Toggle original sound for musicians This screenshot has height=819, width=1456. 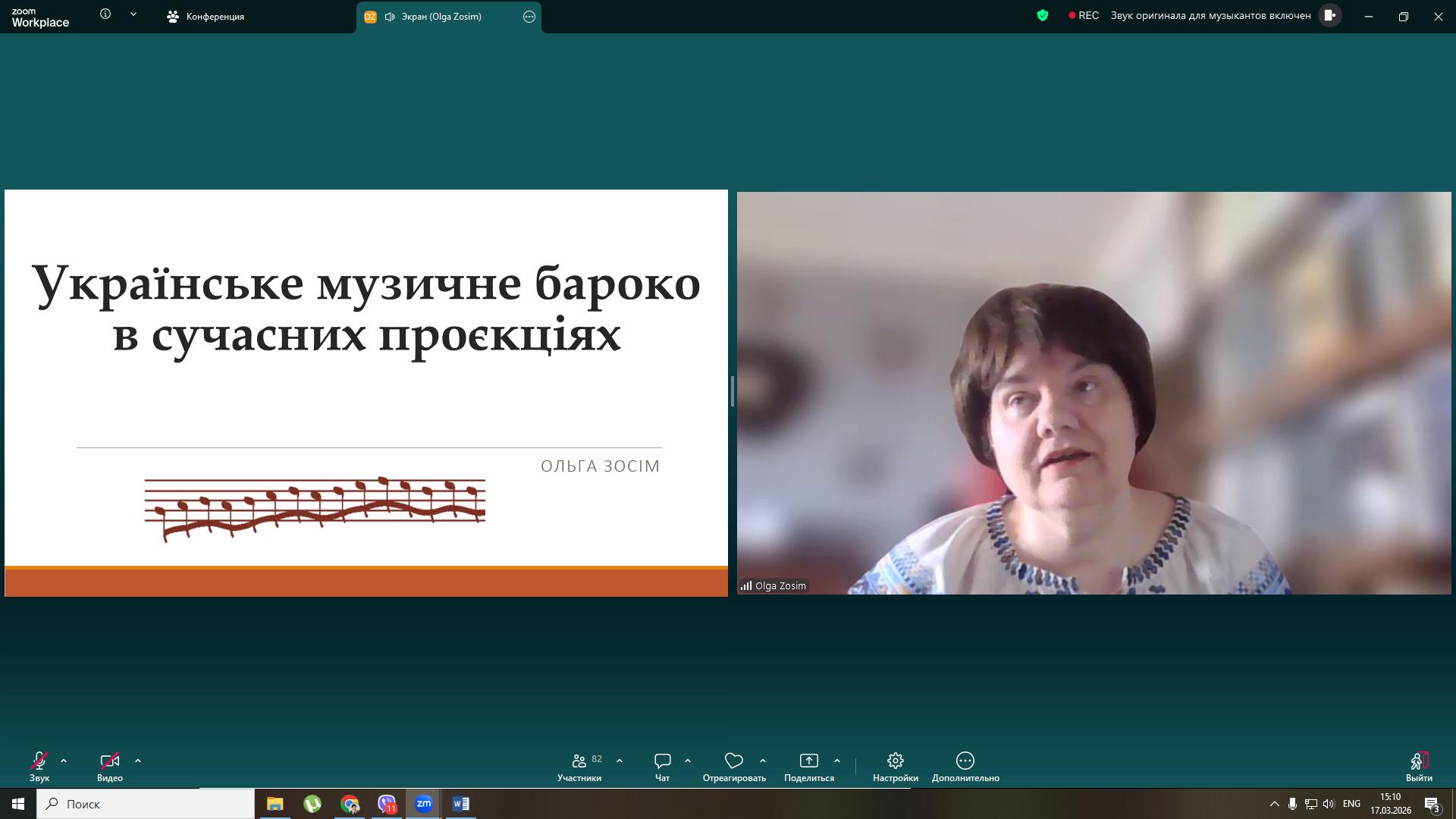[1329, 15]
